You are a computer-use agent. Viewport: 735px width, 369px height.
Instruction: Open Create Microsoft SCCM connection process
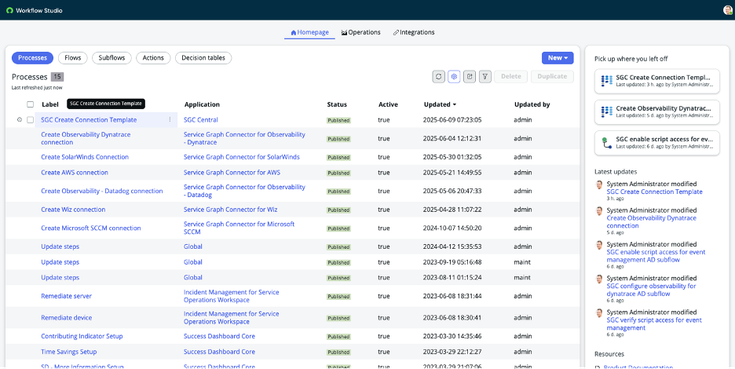91,228
